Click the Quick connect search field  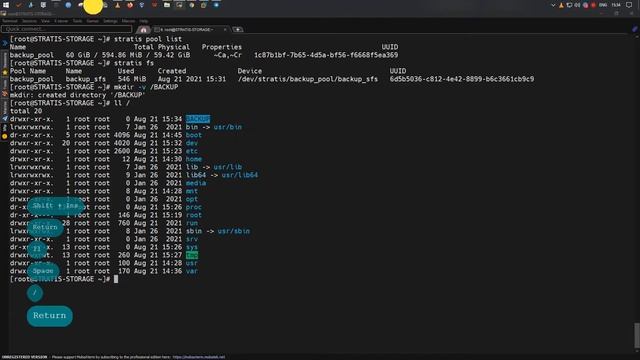(67, 29)
